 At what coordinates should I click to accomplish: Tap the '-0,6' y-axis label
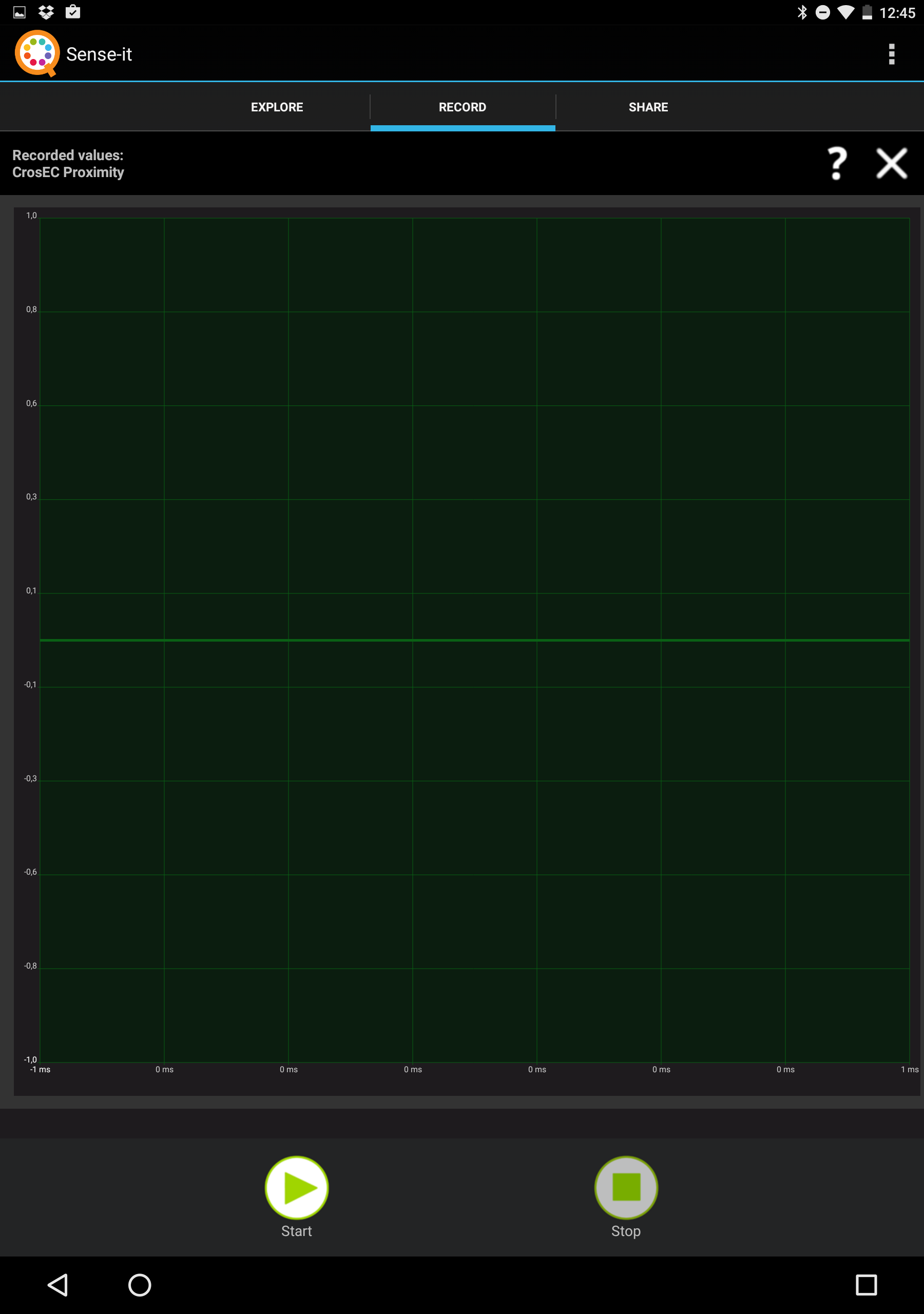30,872
